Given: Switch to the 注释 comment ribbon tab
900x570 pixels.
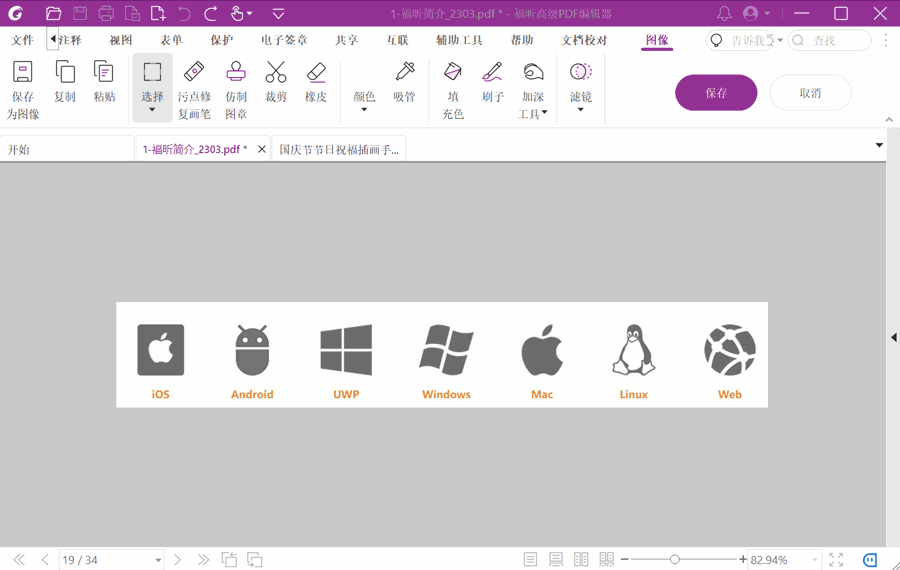Looking at the screenshot, I should click(x=69, y=40).
